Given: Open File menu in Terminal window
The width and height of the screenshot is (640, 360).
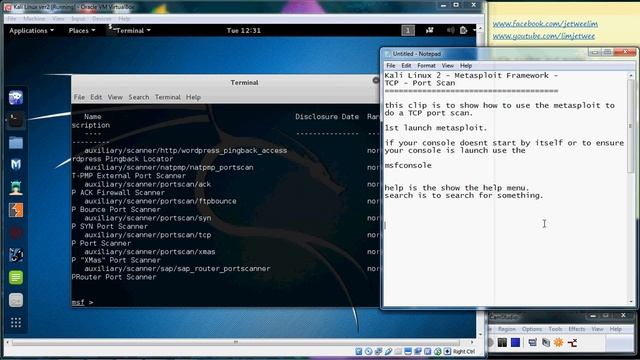Looking at the screenshot, I should (x=79, y=97).
